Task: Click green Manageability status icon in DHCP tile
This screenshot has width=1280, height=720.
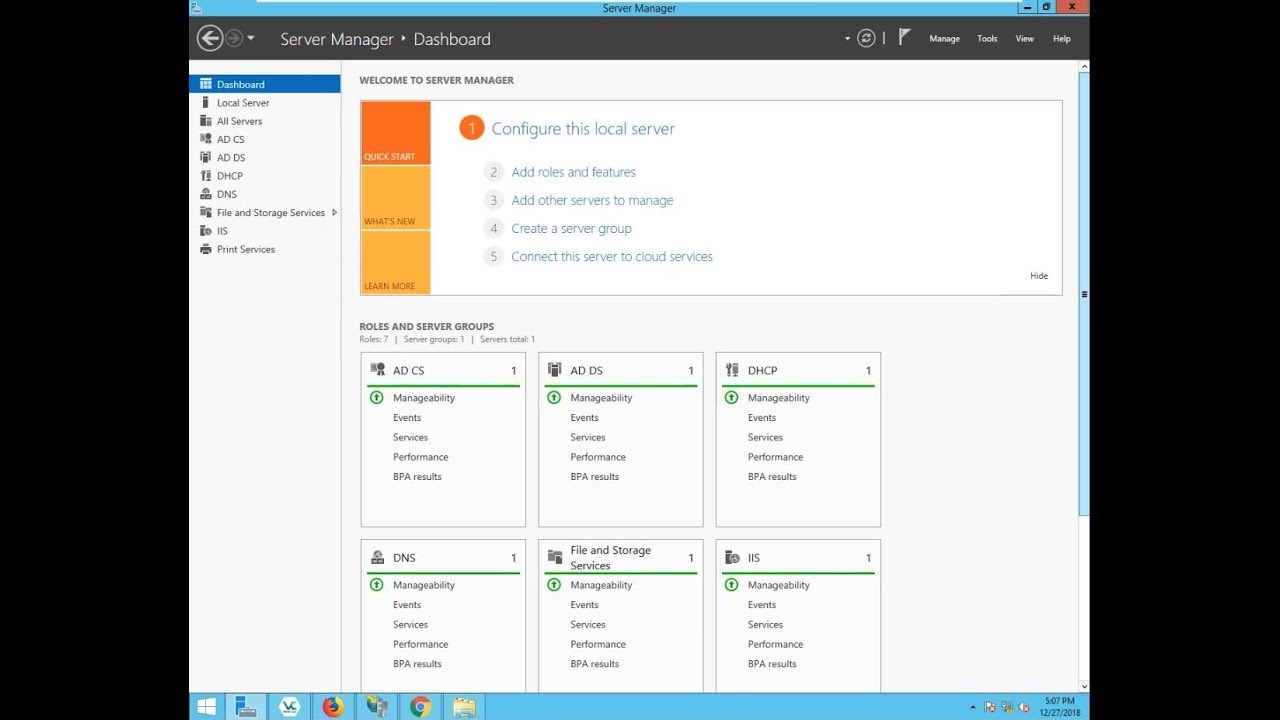Action: click(x=732, y=398)
